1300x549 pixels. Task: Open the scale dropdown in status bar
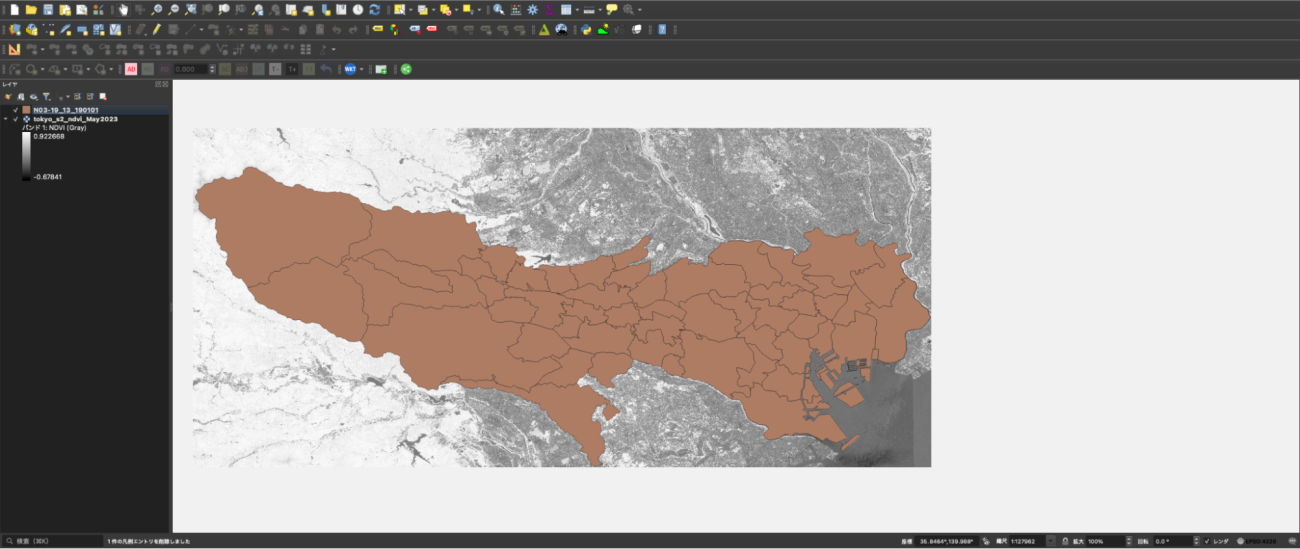point(1050,541)
